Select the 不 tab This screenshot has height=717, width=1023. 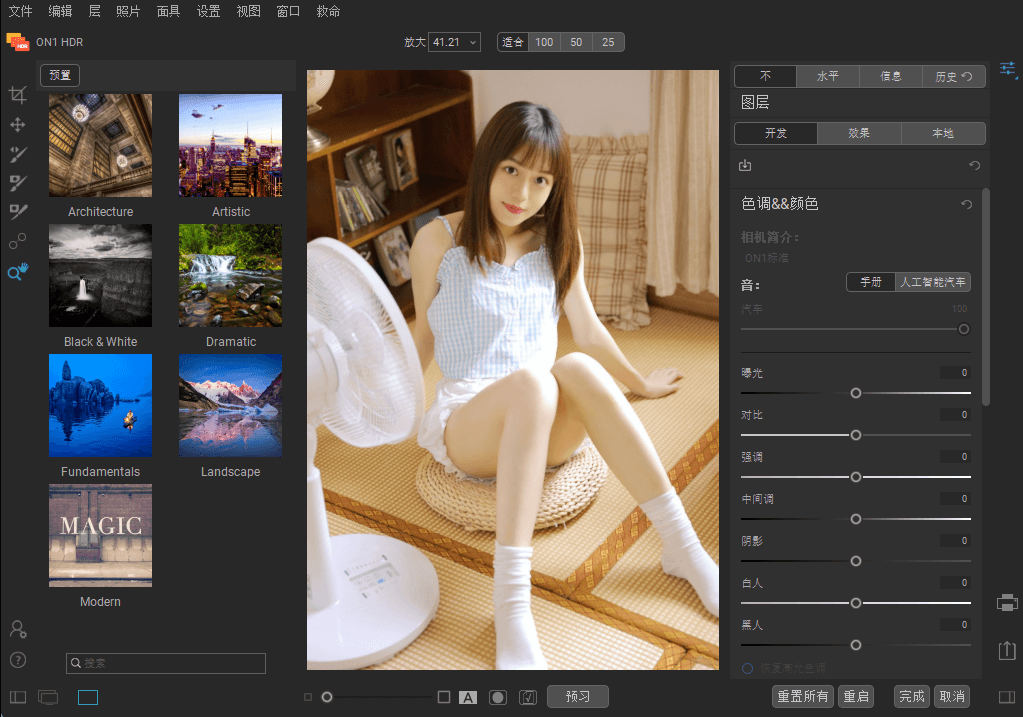click(765, 76)
